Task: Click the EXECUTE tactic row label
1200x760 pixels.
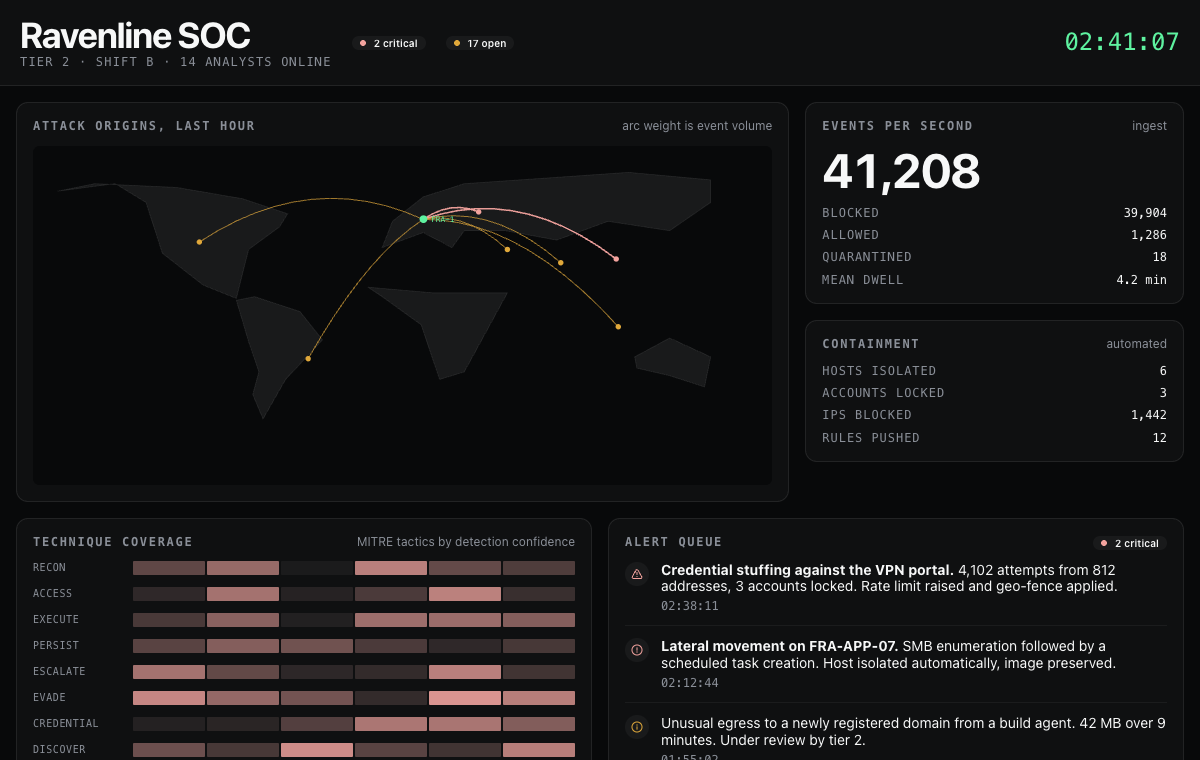Action: click(x=56, y=620)
